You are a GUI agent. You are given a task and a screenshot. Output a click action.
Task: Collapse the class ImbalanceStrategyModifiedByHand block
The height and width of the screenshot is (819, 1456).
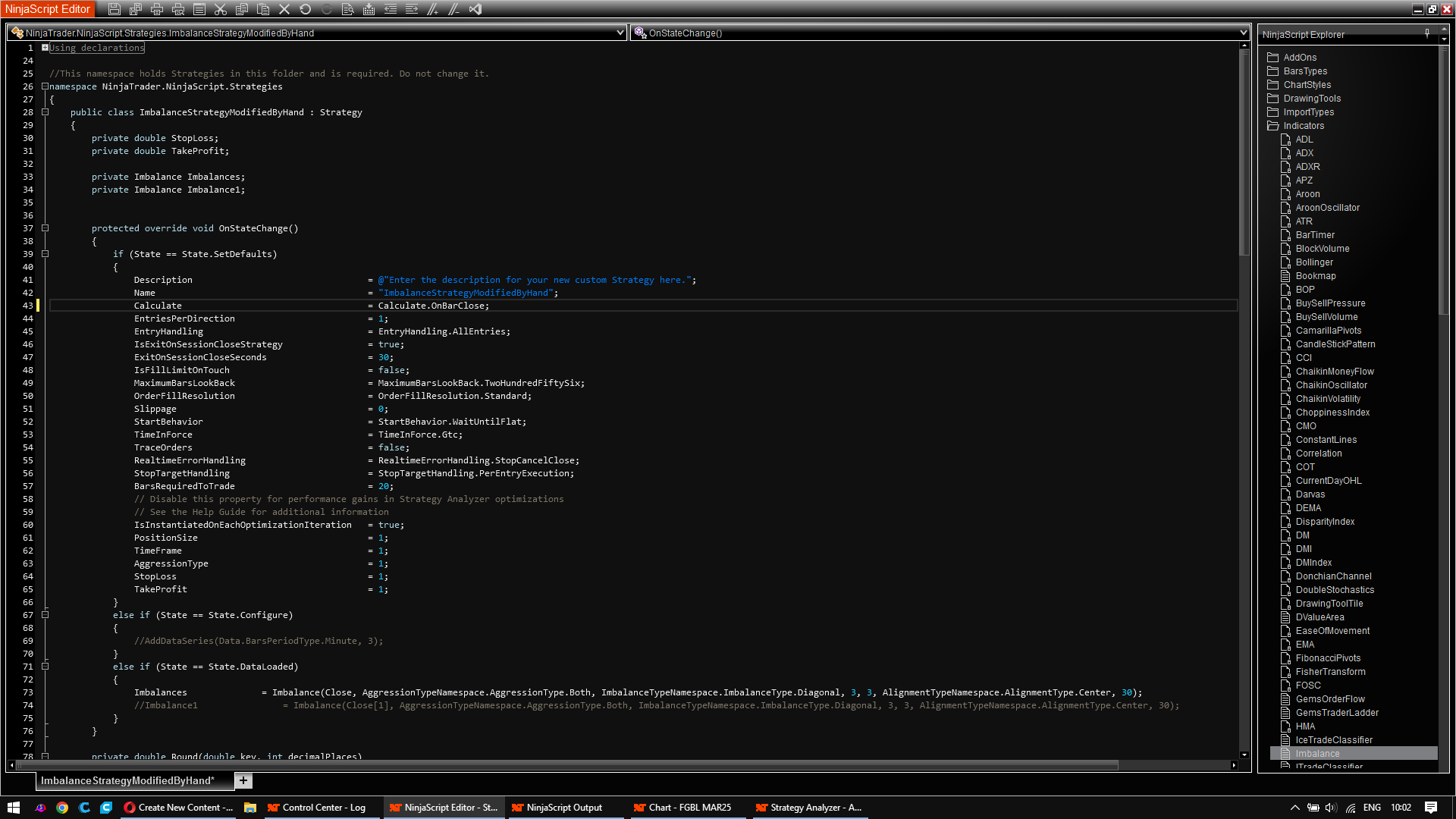coord(45,112)
